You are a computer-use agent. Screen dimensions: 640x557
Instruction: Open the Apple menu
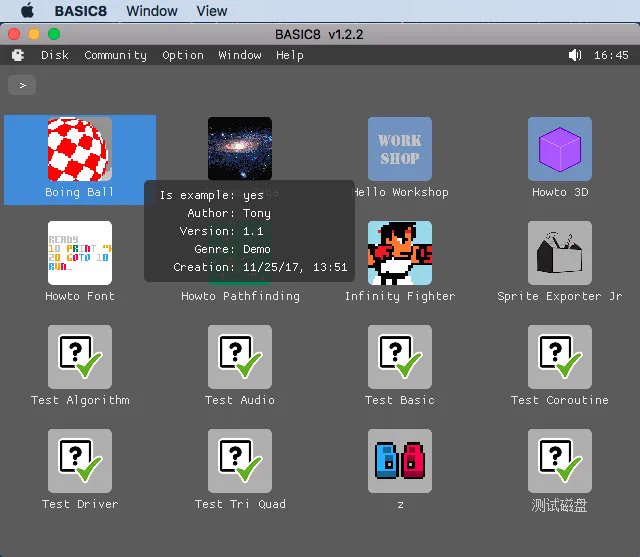pyautogui.click(x=27, y=11)
